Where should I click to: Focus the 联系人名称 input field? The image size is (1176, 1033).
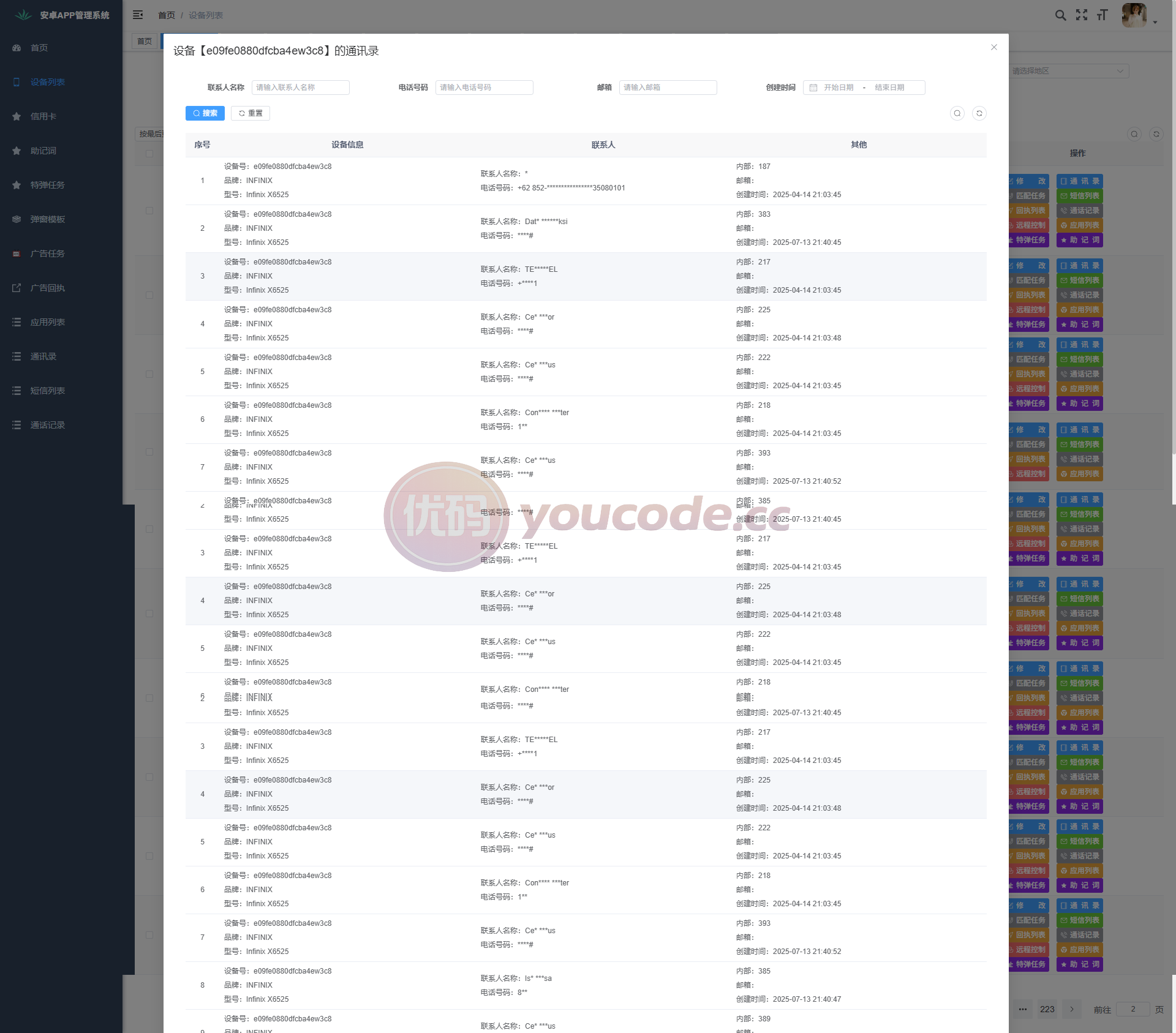[x=300, y=88]
